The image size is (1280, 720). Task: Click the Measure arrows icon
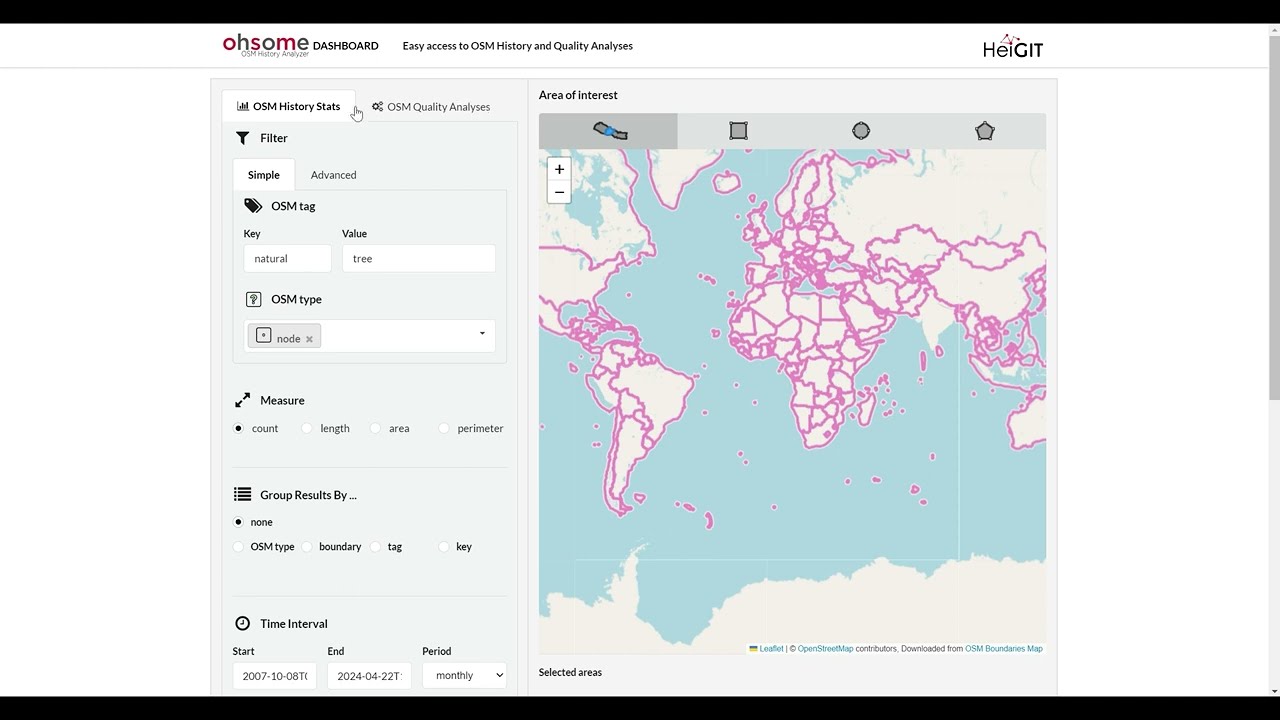(x=242, y=400)
